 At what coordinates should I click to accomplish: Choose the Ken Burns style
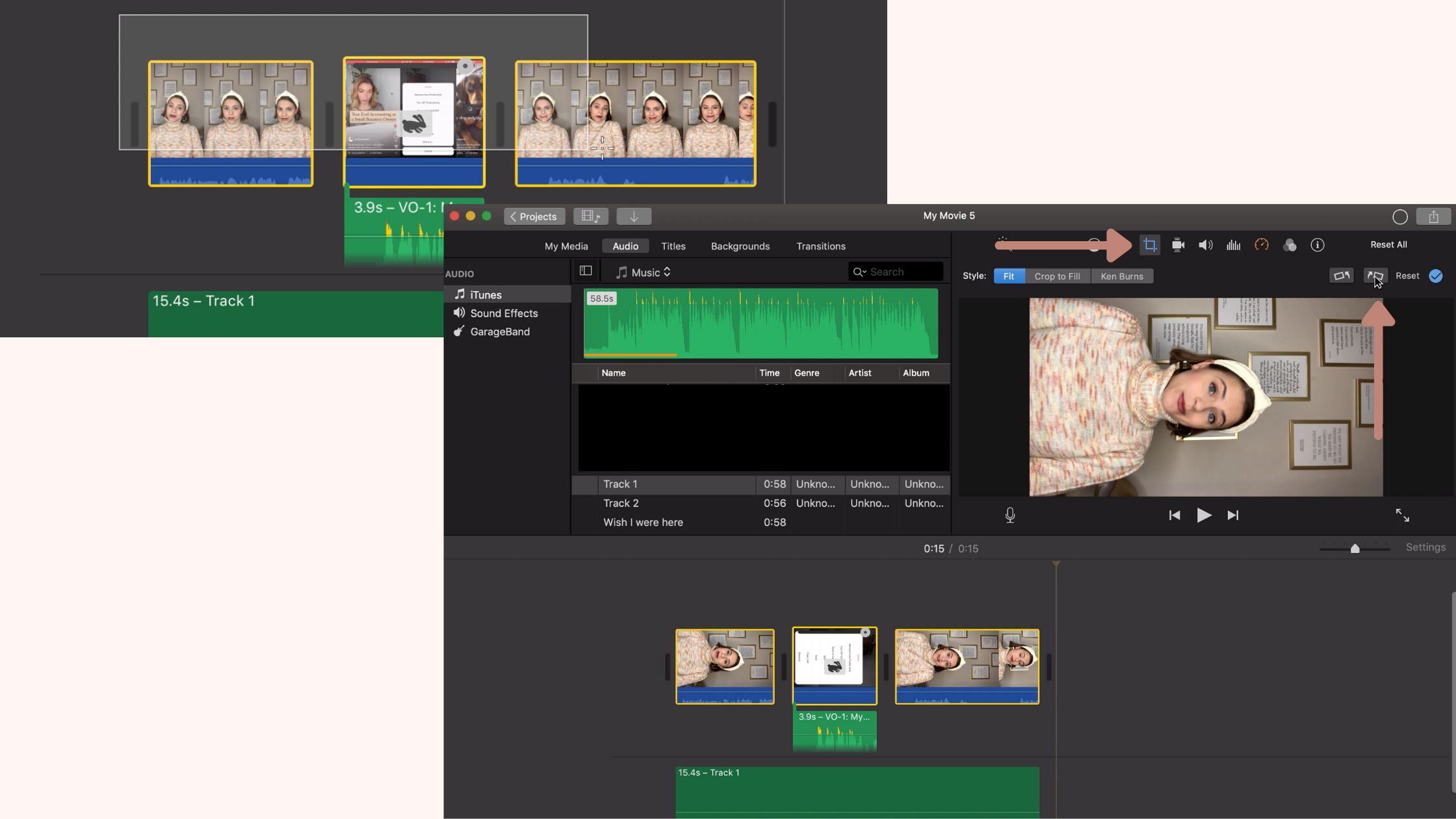click(1122, 276)
